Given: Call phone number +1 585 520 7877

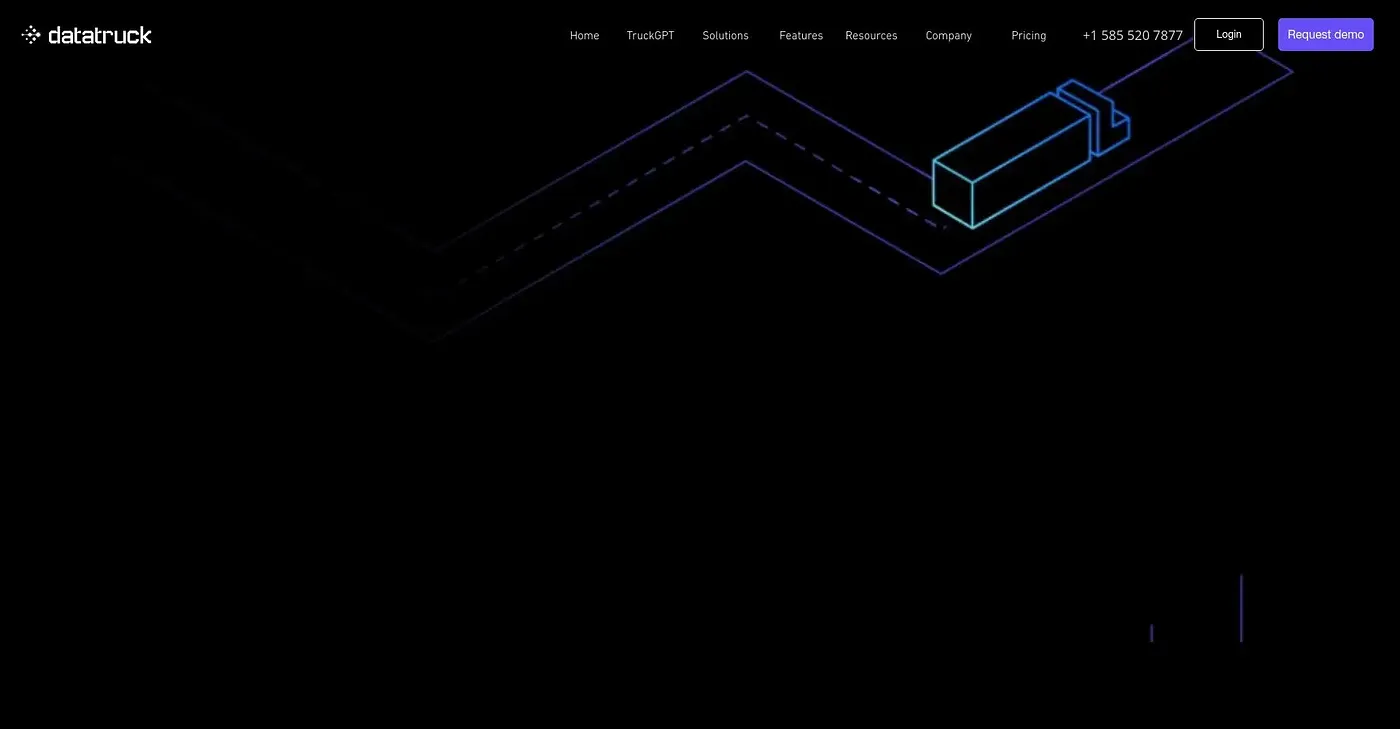Looking at the screenshot, I should tap(1132, 35).
